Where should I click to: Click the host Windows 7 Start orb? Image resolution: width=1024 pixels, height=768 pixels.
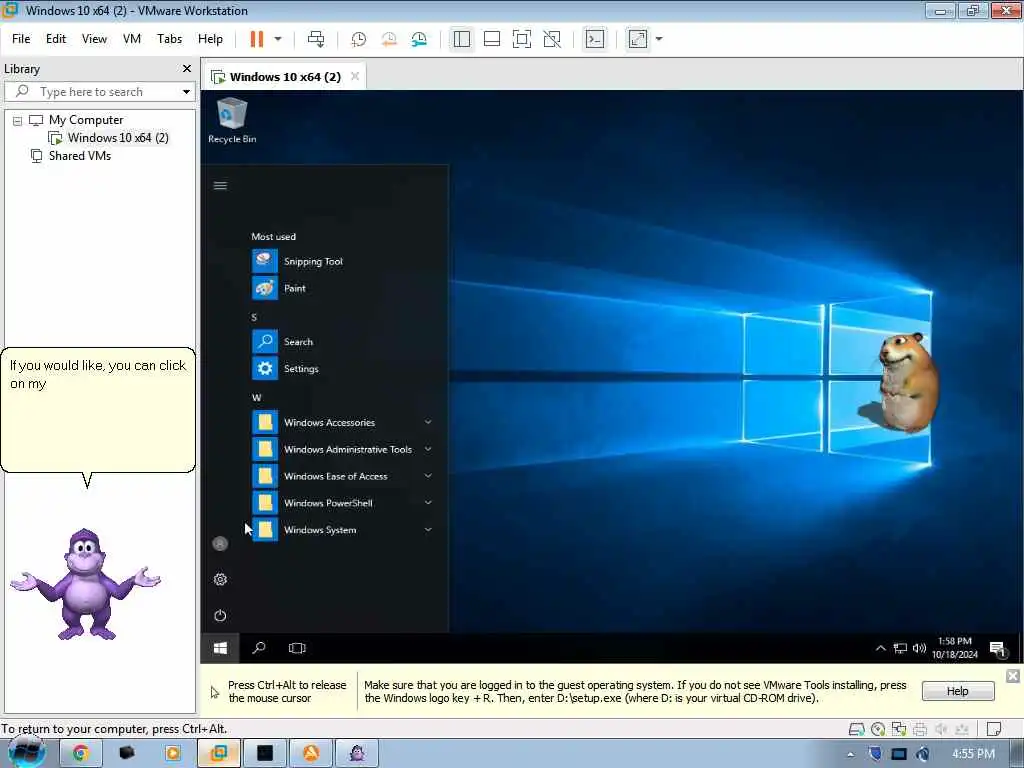pyautogui.click(x=26, y=753)
